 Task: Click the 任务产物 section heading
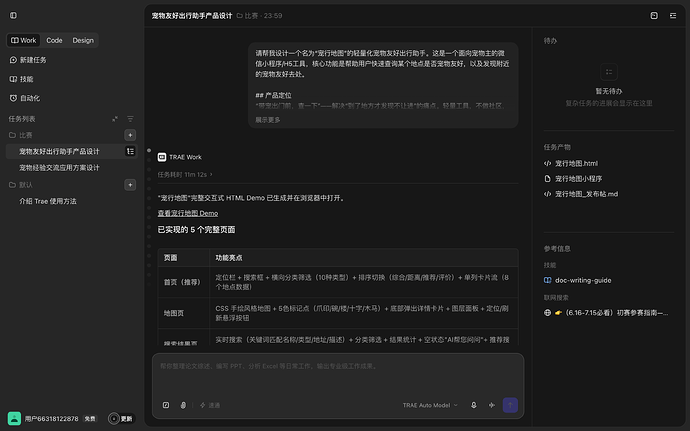[x=557, y=147]
